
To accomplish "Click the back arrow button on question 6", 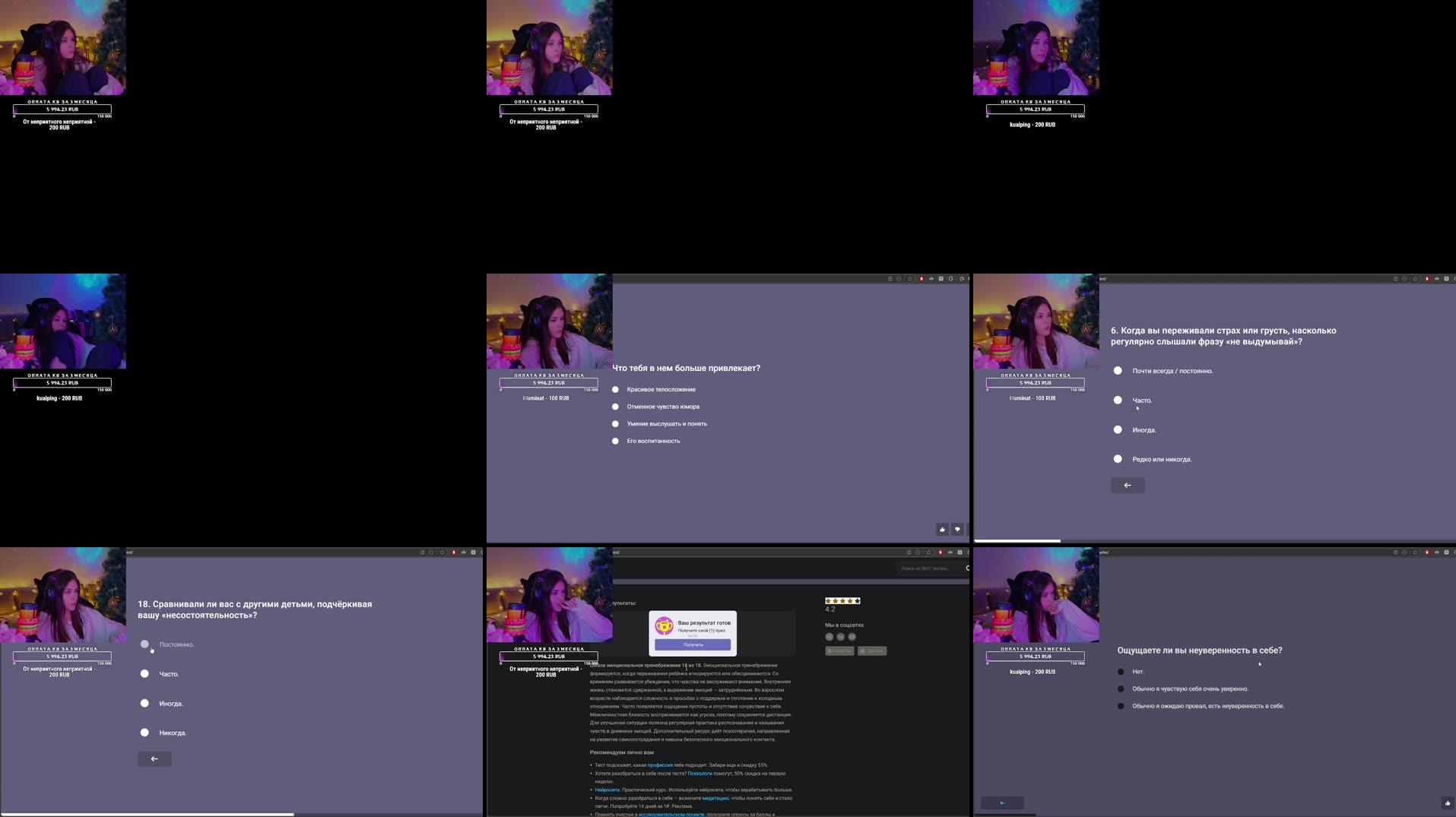I will (1128, 485).
